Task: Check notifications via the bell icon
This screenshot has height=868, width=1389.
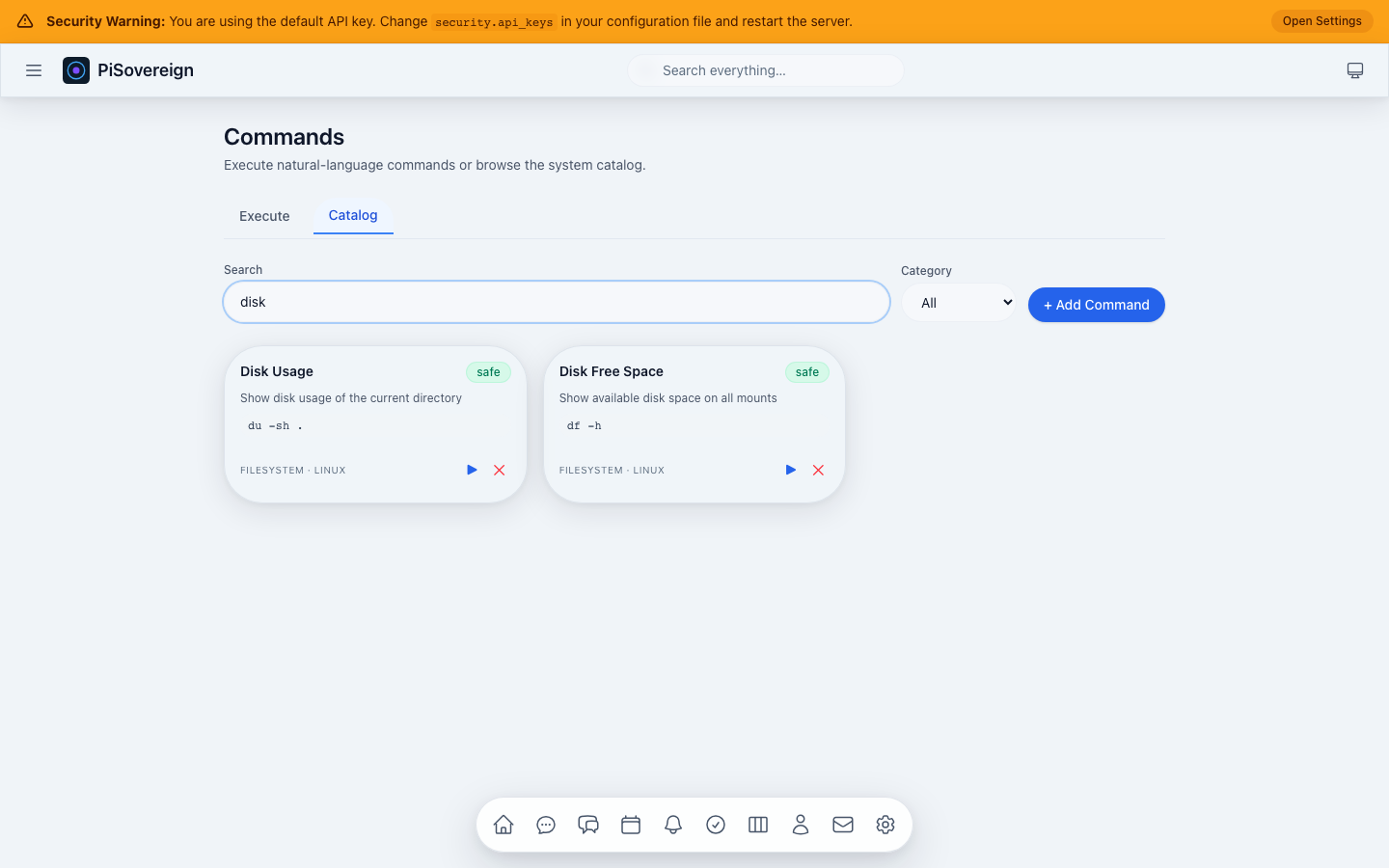Action: [673, 825]
